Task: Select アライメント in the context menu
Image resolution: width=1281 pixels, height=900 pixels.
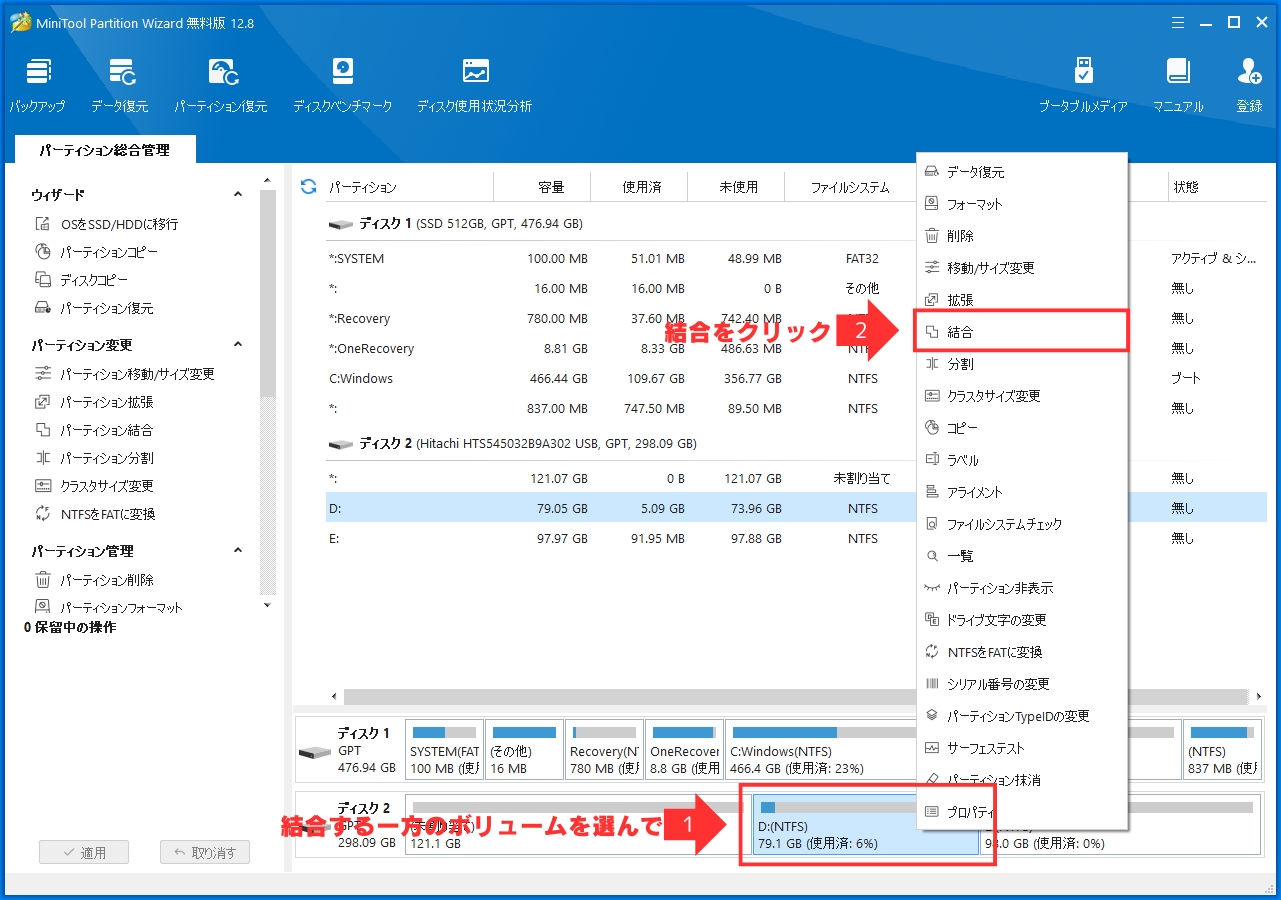Action: coord(1022,492)
